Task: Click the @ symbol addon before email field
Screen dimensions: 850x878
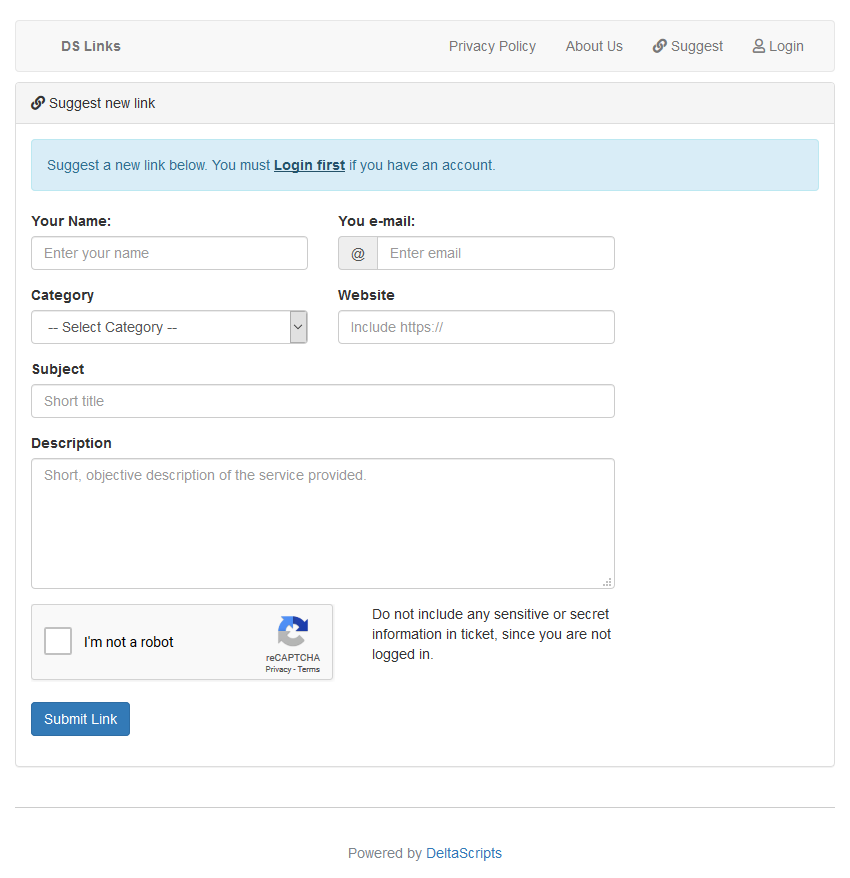Action: (x=358, y=253)
